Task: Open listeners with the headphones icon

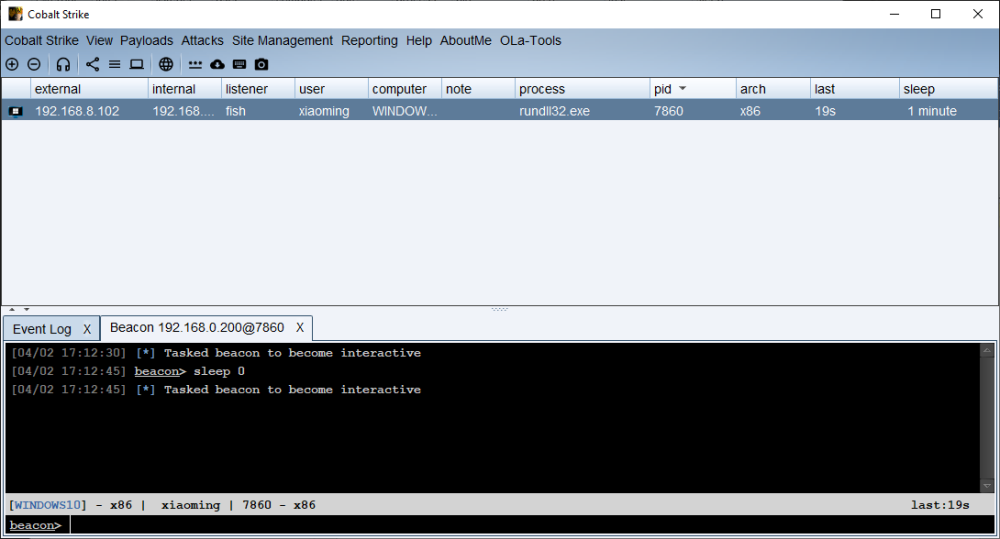Action: point(63,64)
